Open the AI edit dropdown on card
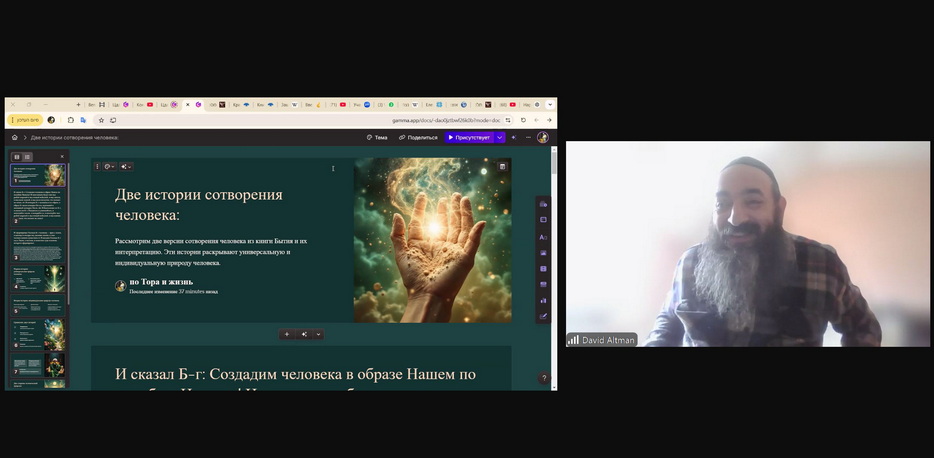 tap(126, 167)
